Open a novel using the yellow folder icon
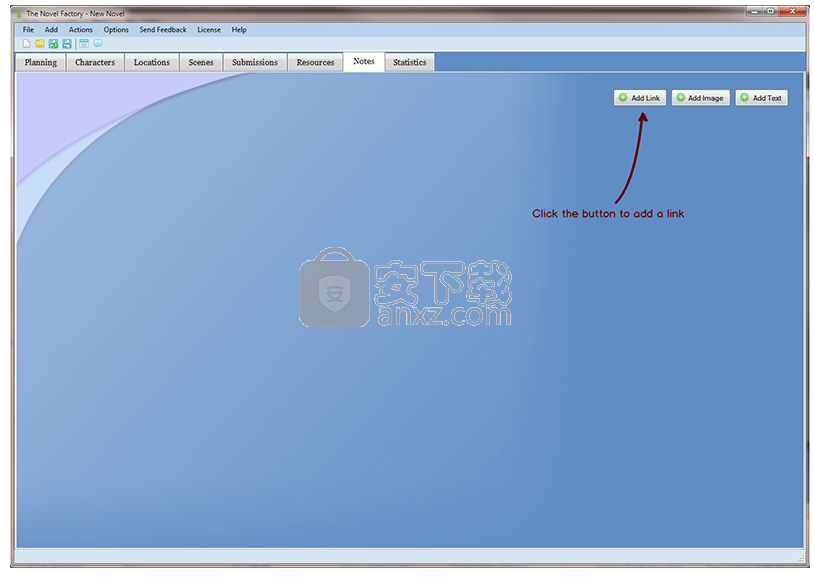 click(40, 44)
